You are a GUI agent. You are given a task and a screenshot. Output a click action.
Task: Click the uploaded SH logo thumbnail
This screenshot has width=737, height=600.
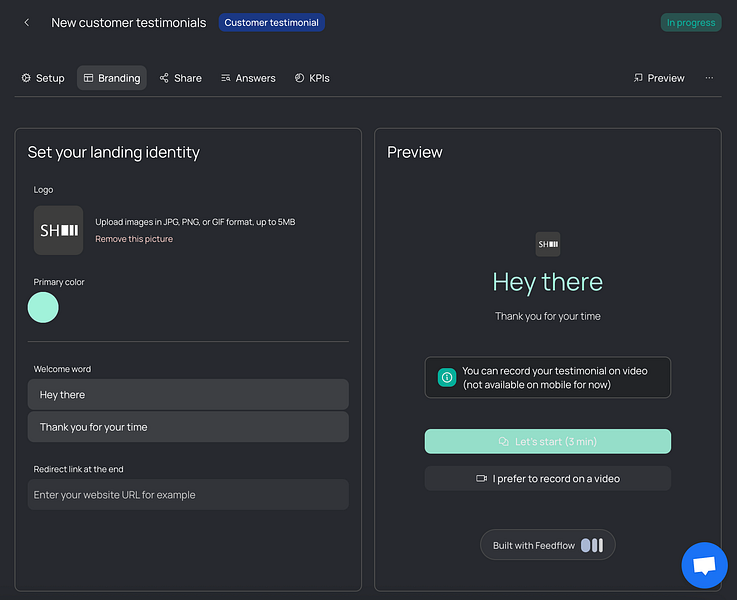[59, 230]
